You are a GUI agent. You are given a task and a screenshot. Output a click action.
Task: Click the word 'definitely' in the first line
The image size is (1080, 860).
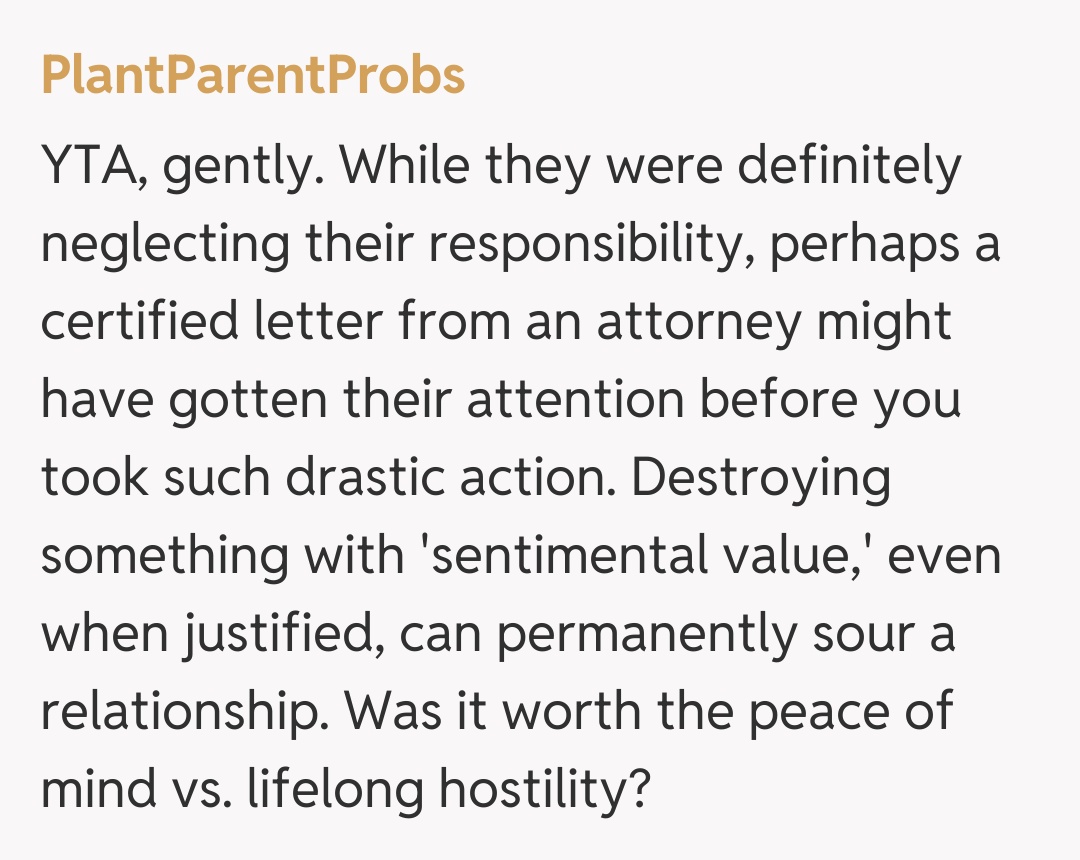coord(847,168)
